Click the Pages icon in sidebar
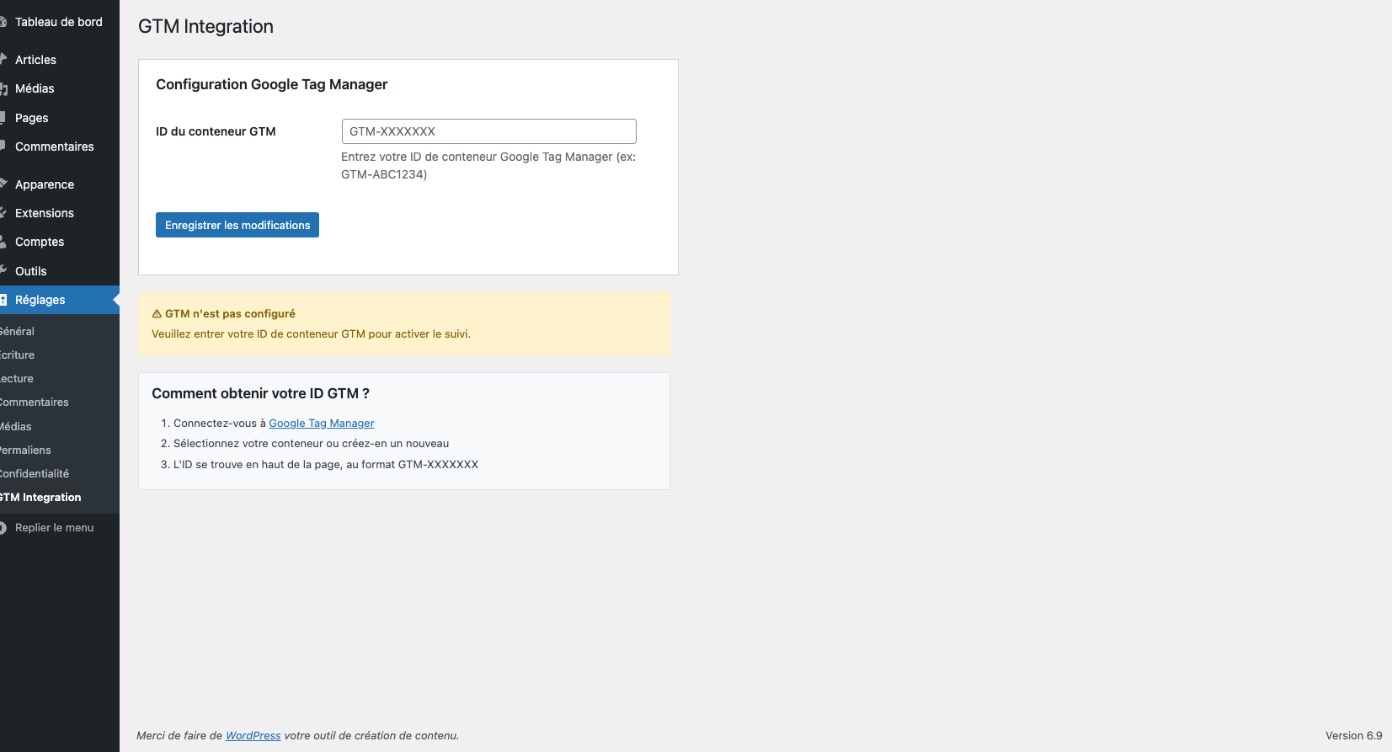 (3, 117)
